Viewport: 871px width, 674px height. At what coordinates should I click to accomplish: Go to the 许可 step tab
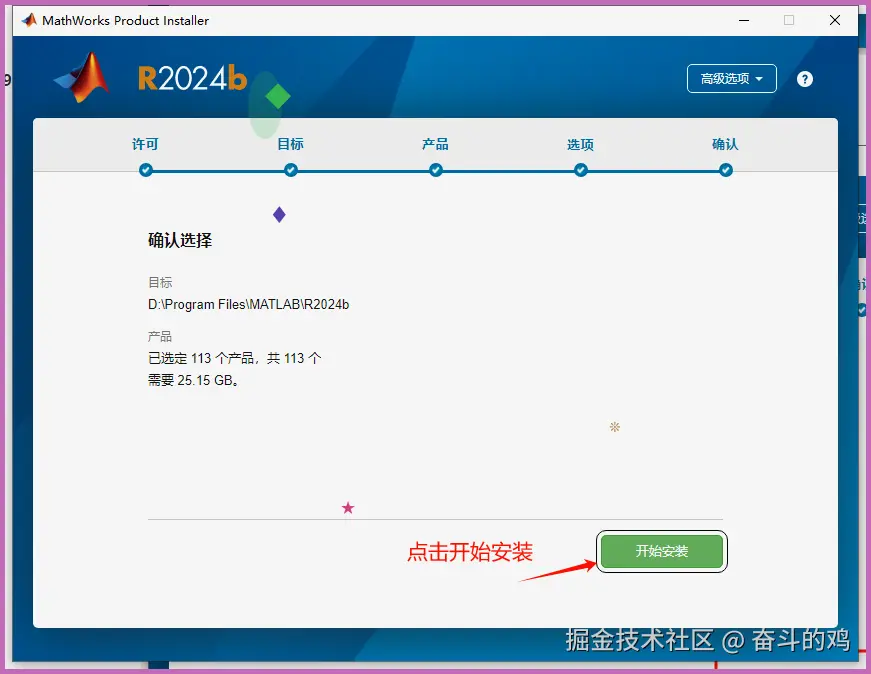pyautogui.click(x=146, y=144)
